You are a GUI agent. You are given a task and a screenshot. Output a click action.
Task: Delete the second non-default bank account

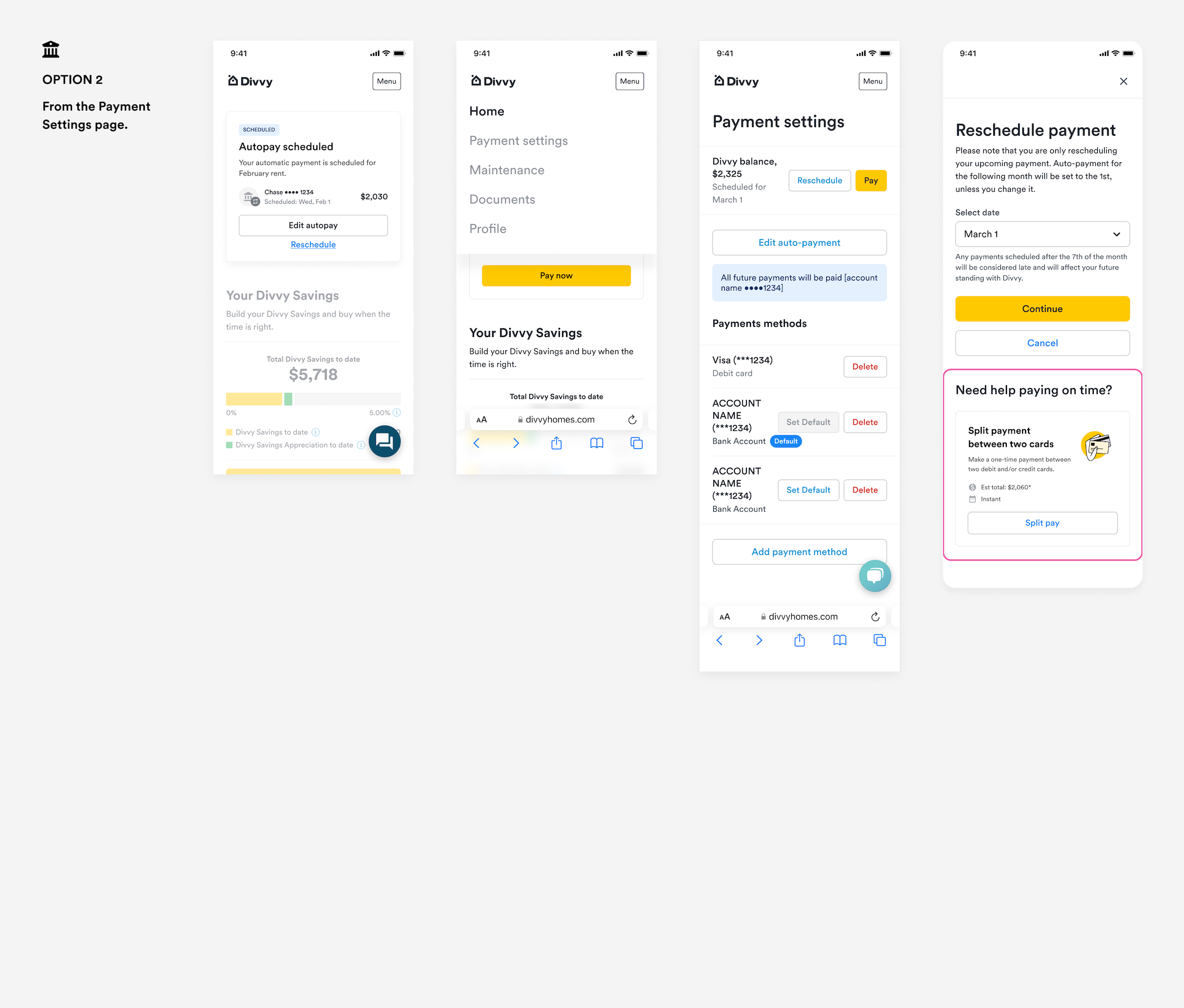(x=865, y=490)
